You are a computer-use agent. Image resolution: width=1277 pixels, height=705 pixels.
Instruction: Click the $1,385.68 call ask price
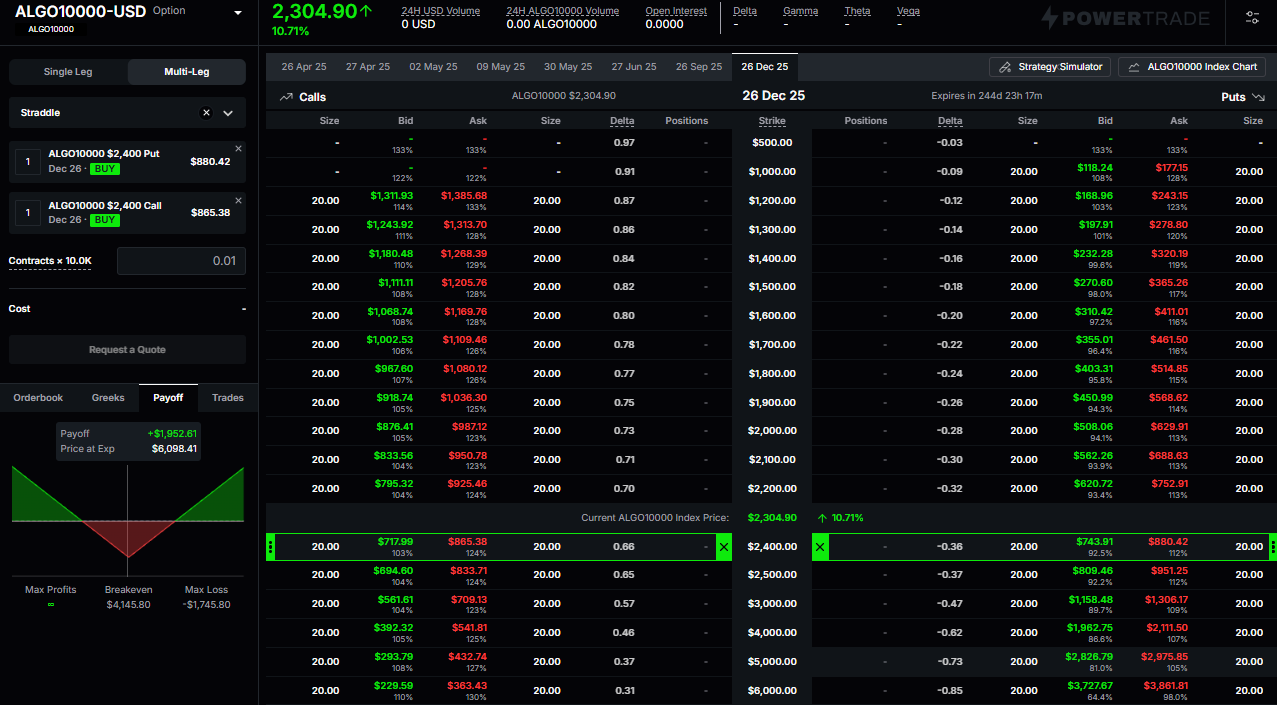(x=464, y=196)
